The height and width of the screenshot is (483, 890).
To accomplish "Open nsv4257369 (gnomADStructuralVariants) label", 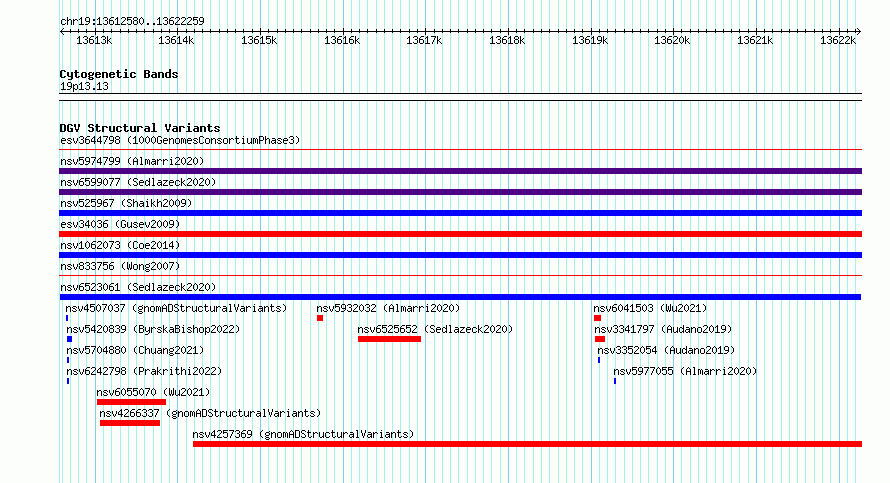I will [303, 434].
